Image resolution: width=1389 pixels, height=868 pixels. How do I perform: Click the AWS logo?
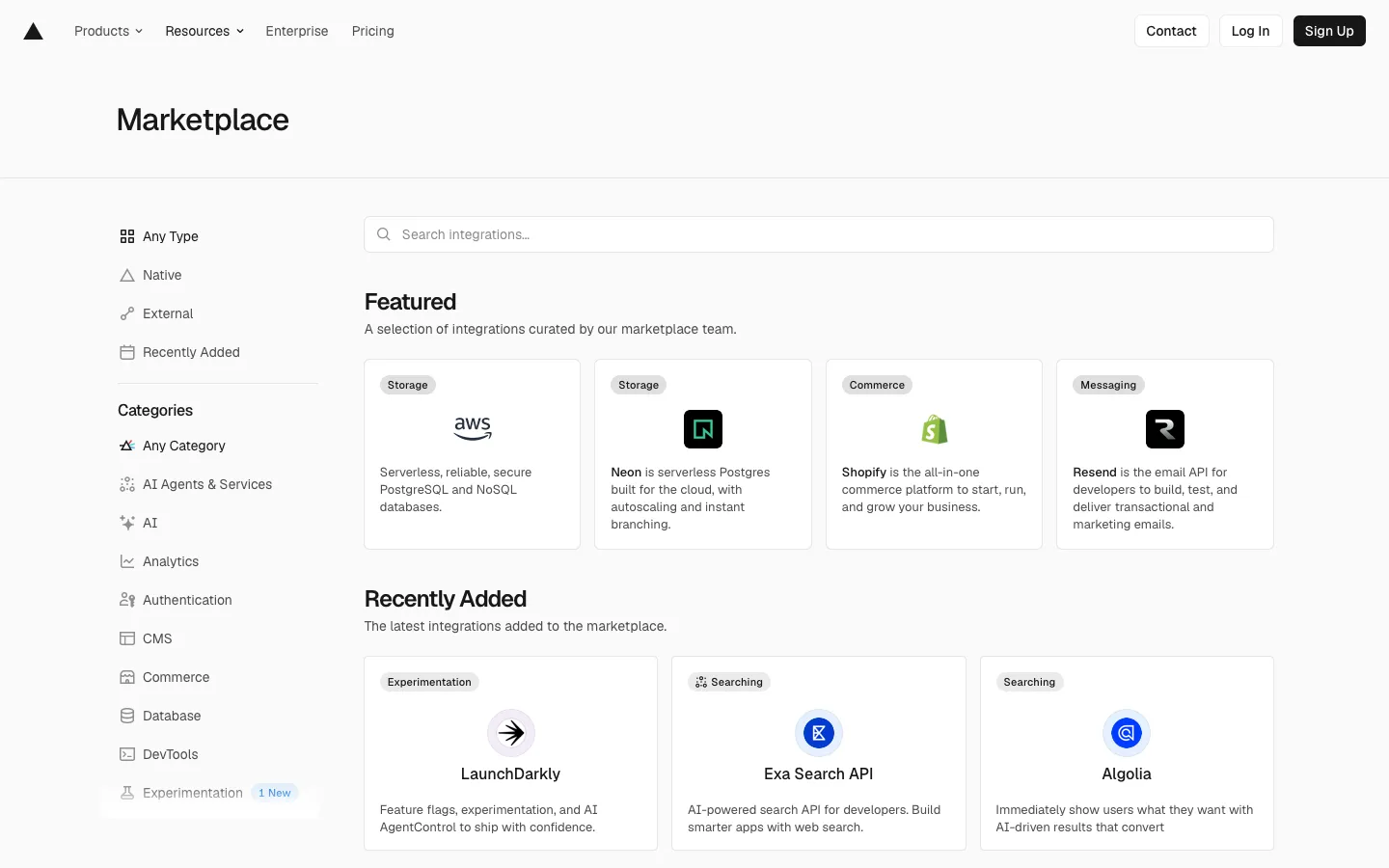(x=473, y=428)
